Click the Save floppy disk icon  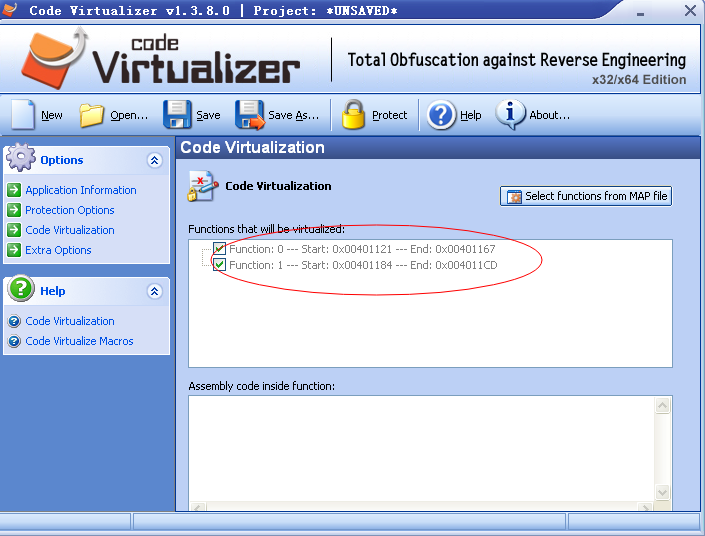(177, 115)
